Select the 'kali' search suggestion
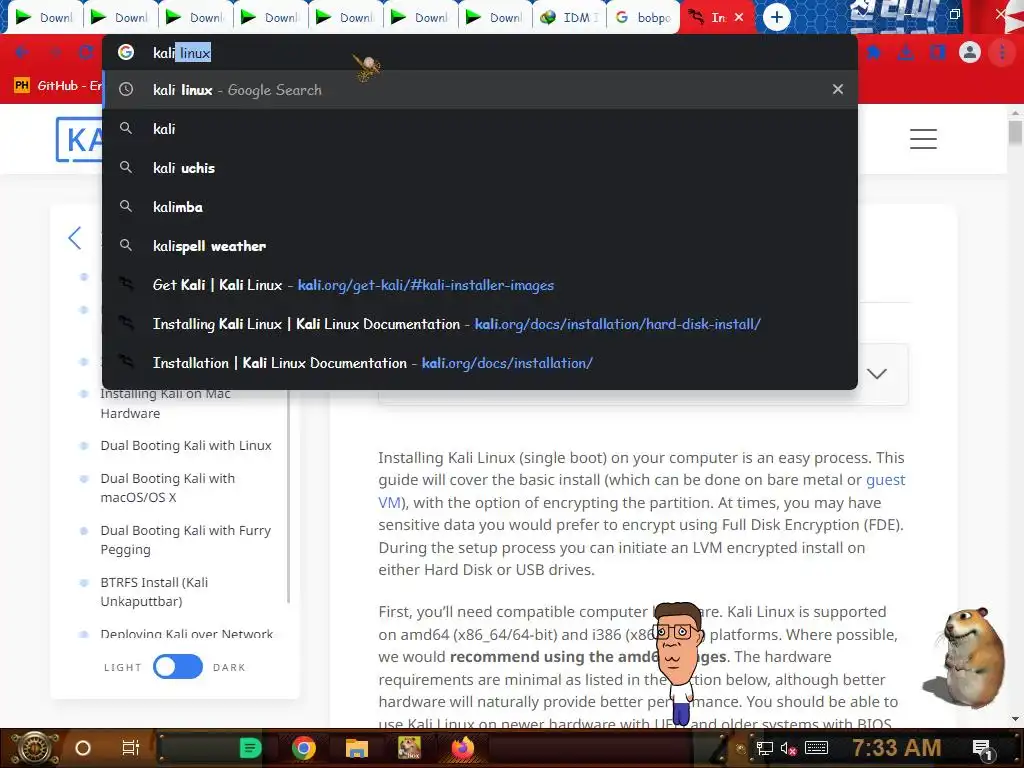 [480, 129]
